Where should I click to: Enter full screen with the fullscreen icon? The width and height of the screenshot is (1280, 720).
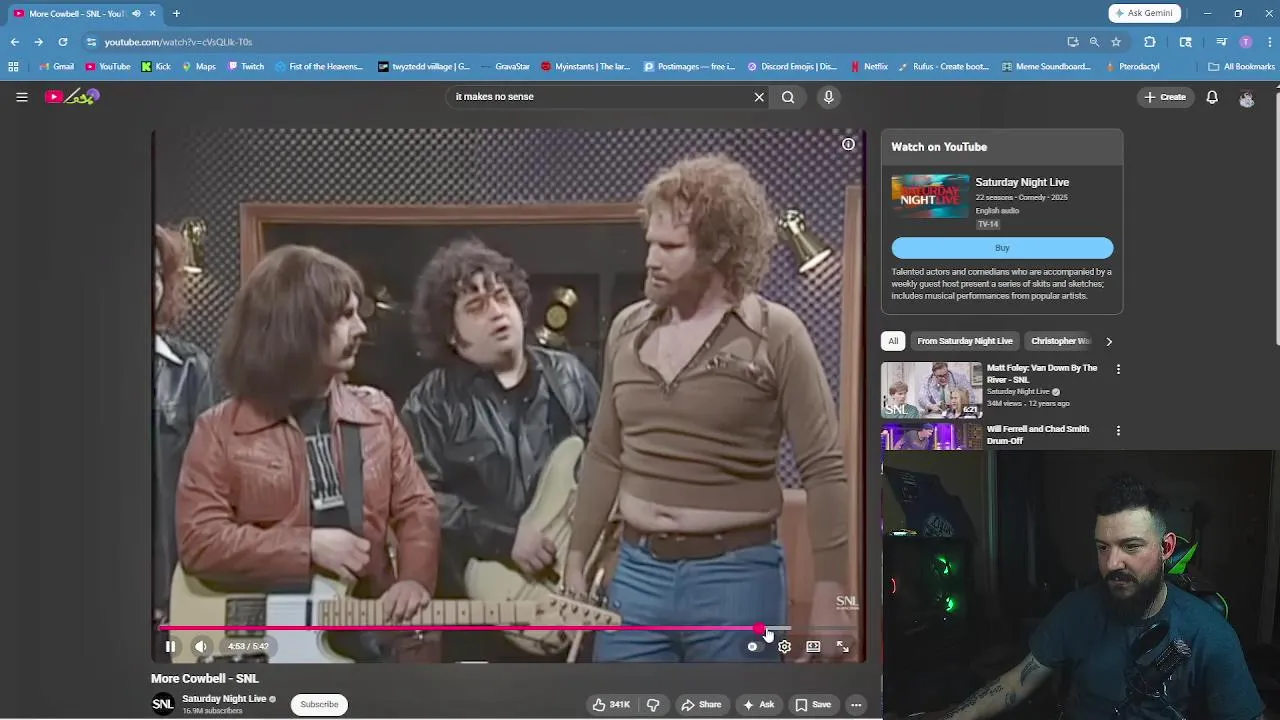(842, 647)
